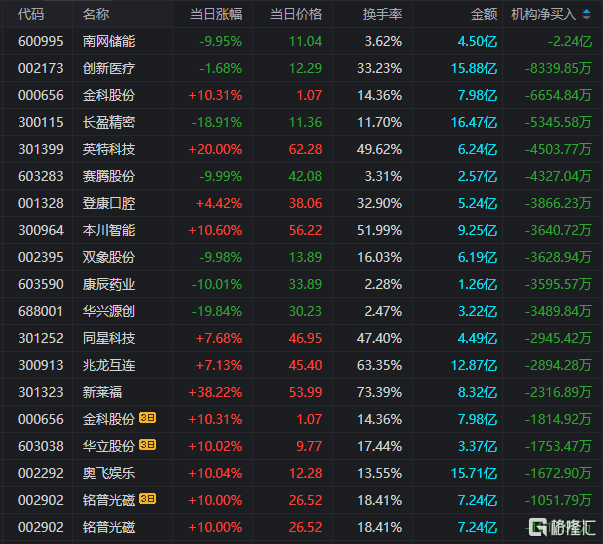Click the -6654.84万 value for 金科股份
Image resolution: width=603 pixels, height=544 pixels.
(x=558, y=95)
